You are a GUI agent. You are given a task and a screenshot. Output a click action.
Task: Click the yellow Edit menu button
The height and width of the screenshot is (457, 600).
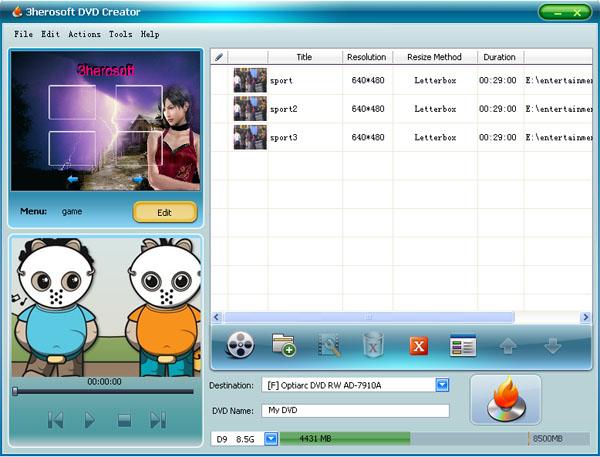click(x=165, y=212)
